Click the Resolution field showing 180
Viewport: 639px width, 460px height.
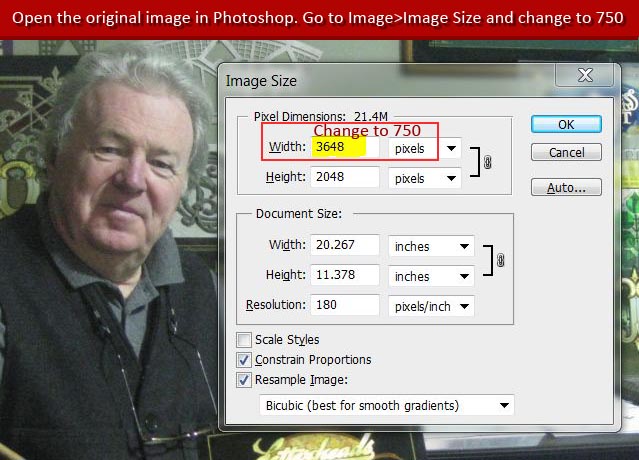click(x=345, y=305)
